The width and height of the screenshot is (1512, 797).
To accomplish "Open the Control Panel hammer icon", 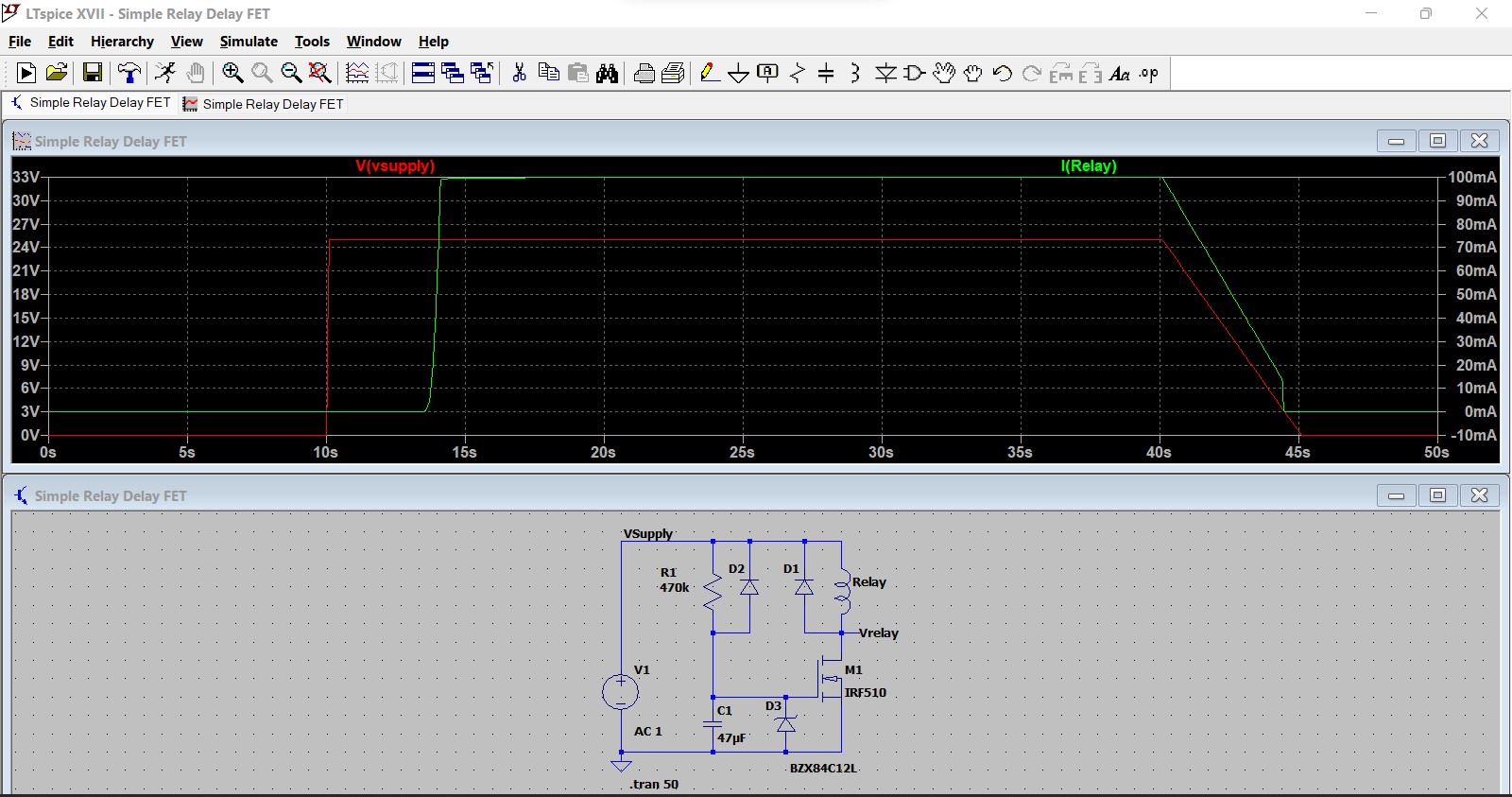I will tap(129, 73).
